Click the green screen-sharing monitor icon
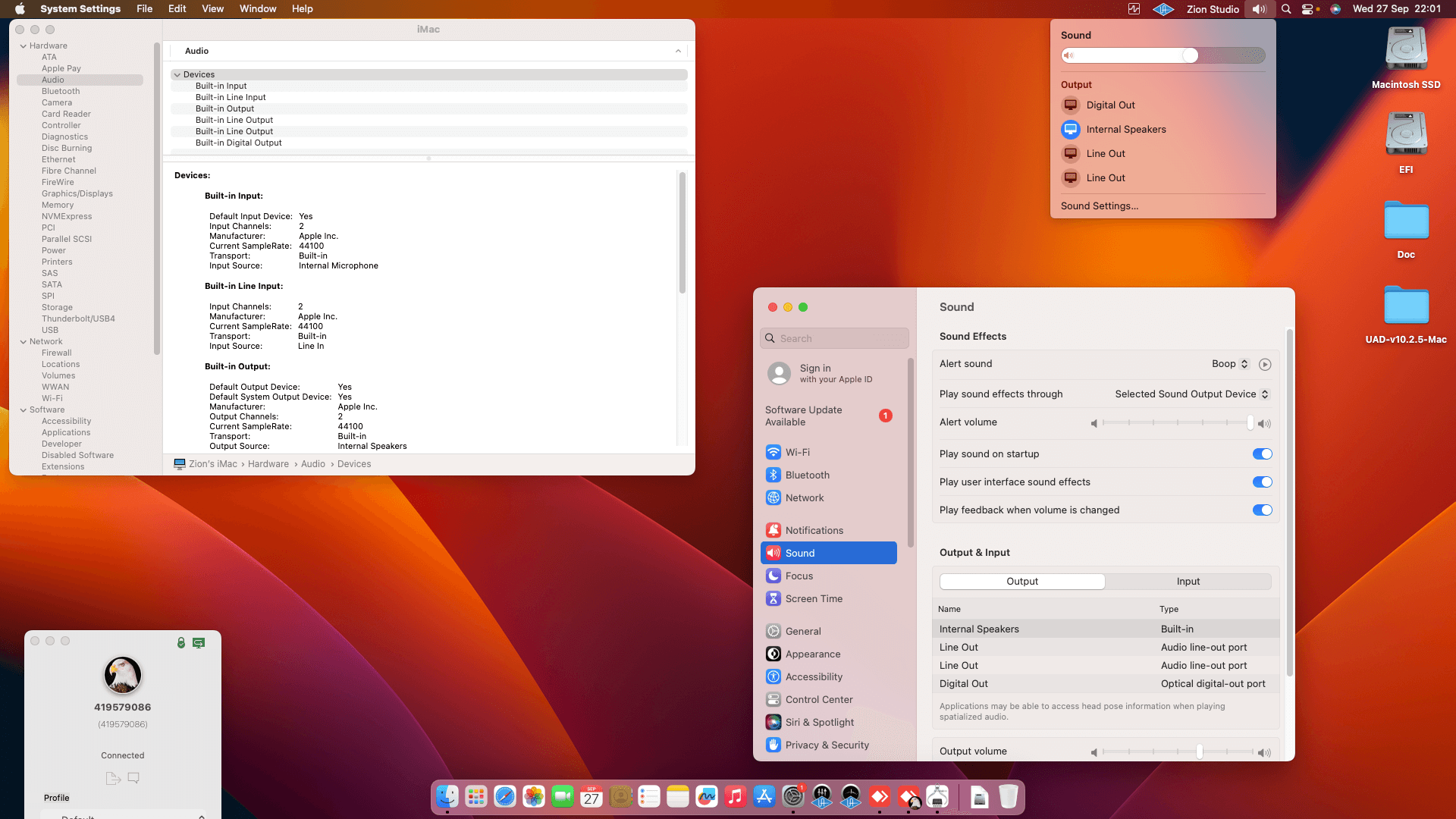 pyautogui.click(x=199, y=643)
